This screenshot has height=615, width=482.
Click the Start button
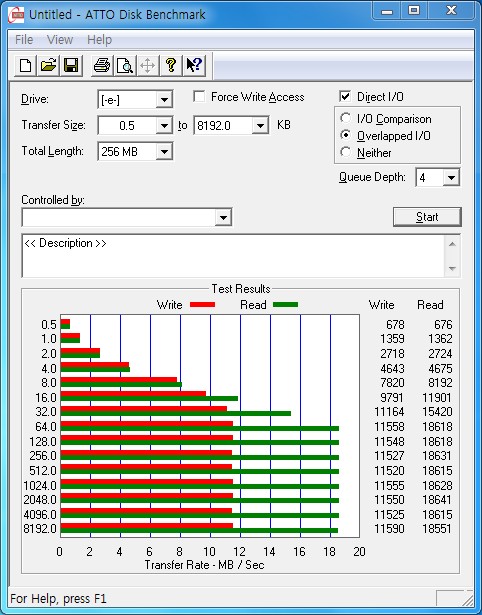(x=427, y=217)
